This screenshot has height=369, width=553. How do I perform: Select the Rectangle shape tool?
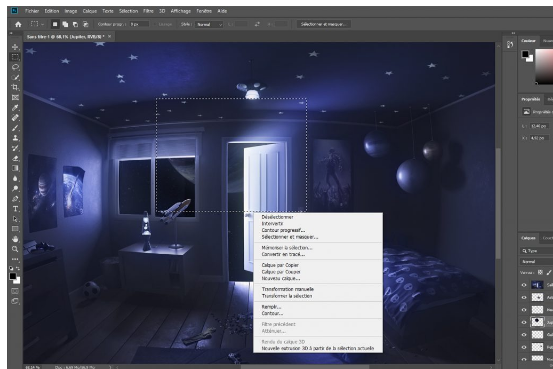pos(15,229)
